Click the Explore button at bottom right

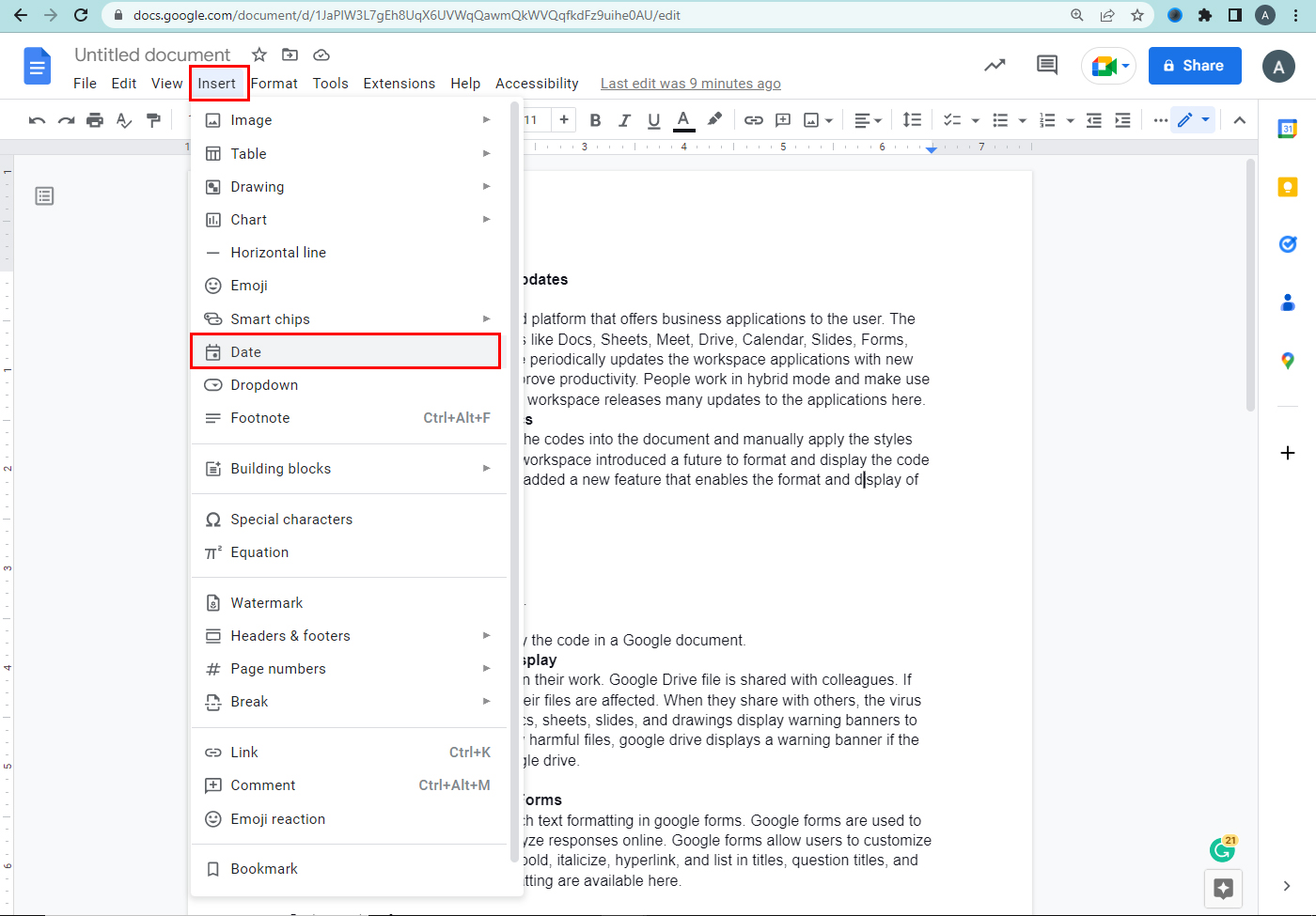coord(1223,889)
